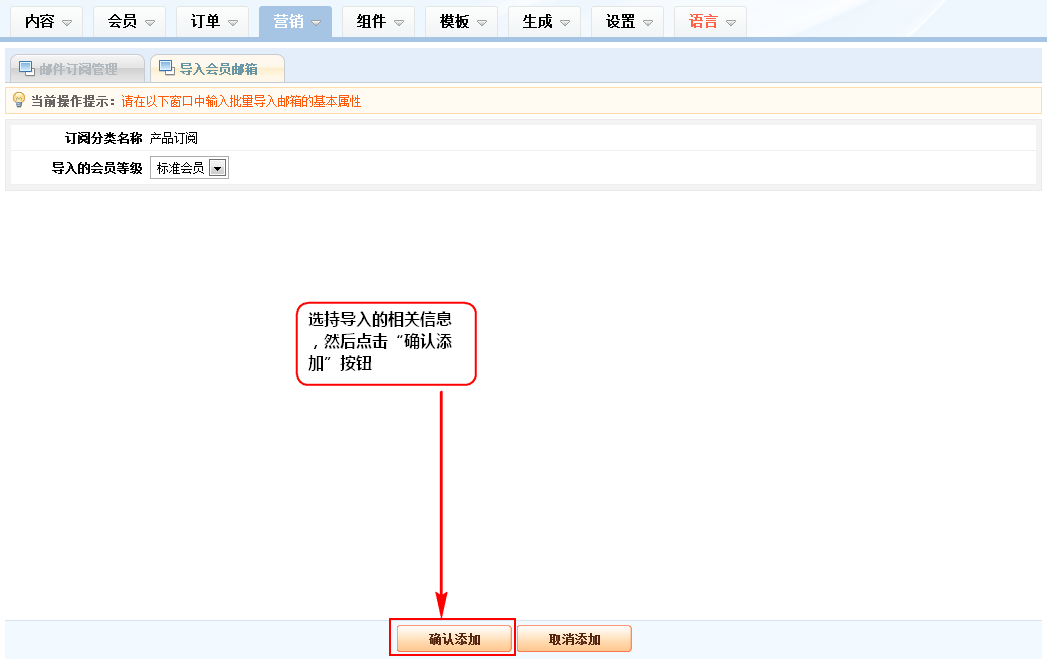
Task: Click the highlighted 营销 menu
Action: coord(296,21)
